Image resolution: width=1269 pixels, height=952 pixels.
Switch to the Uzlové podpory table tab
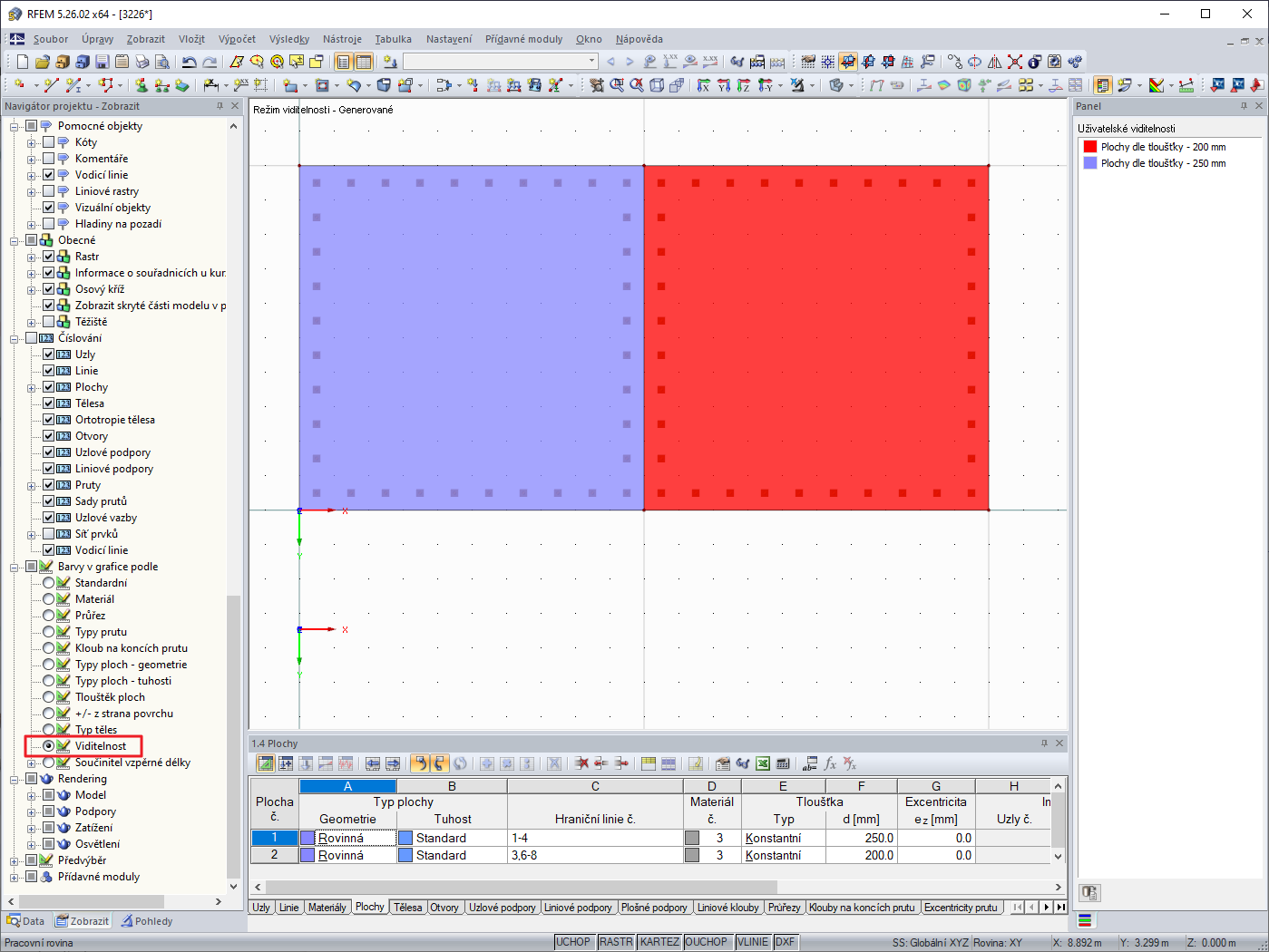click(x=503, y=908)
